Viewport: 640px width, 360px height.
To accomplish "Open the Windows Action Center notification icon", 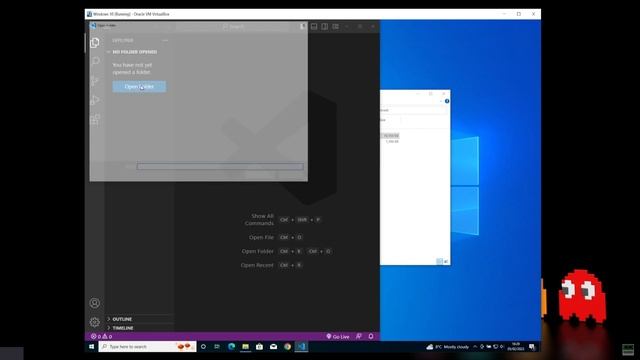I will pos(532,347).
